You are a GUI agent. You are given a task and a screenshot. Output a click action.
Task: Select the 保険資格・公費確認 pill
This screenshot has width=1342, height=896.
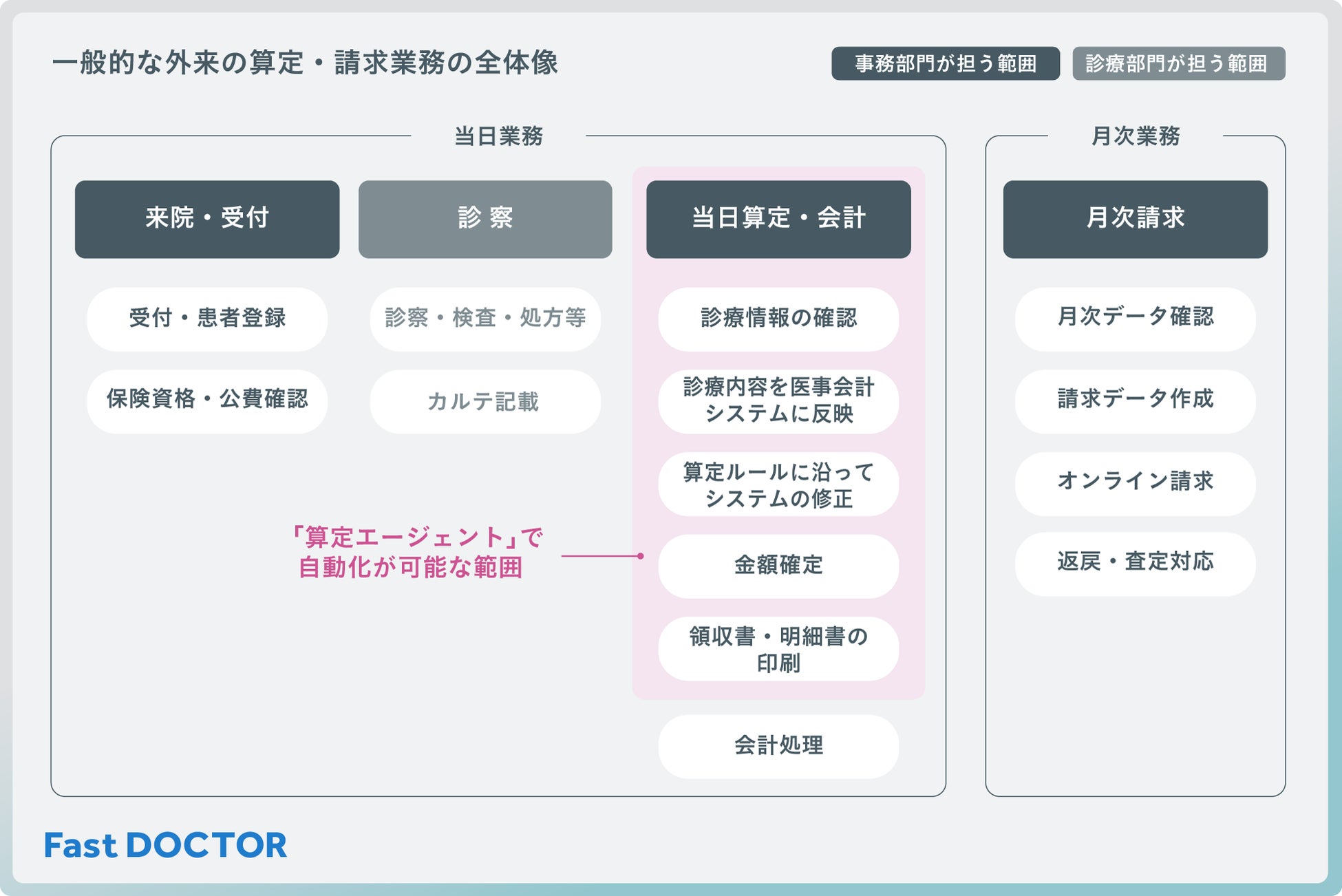(207, 401)
